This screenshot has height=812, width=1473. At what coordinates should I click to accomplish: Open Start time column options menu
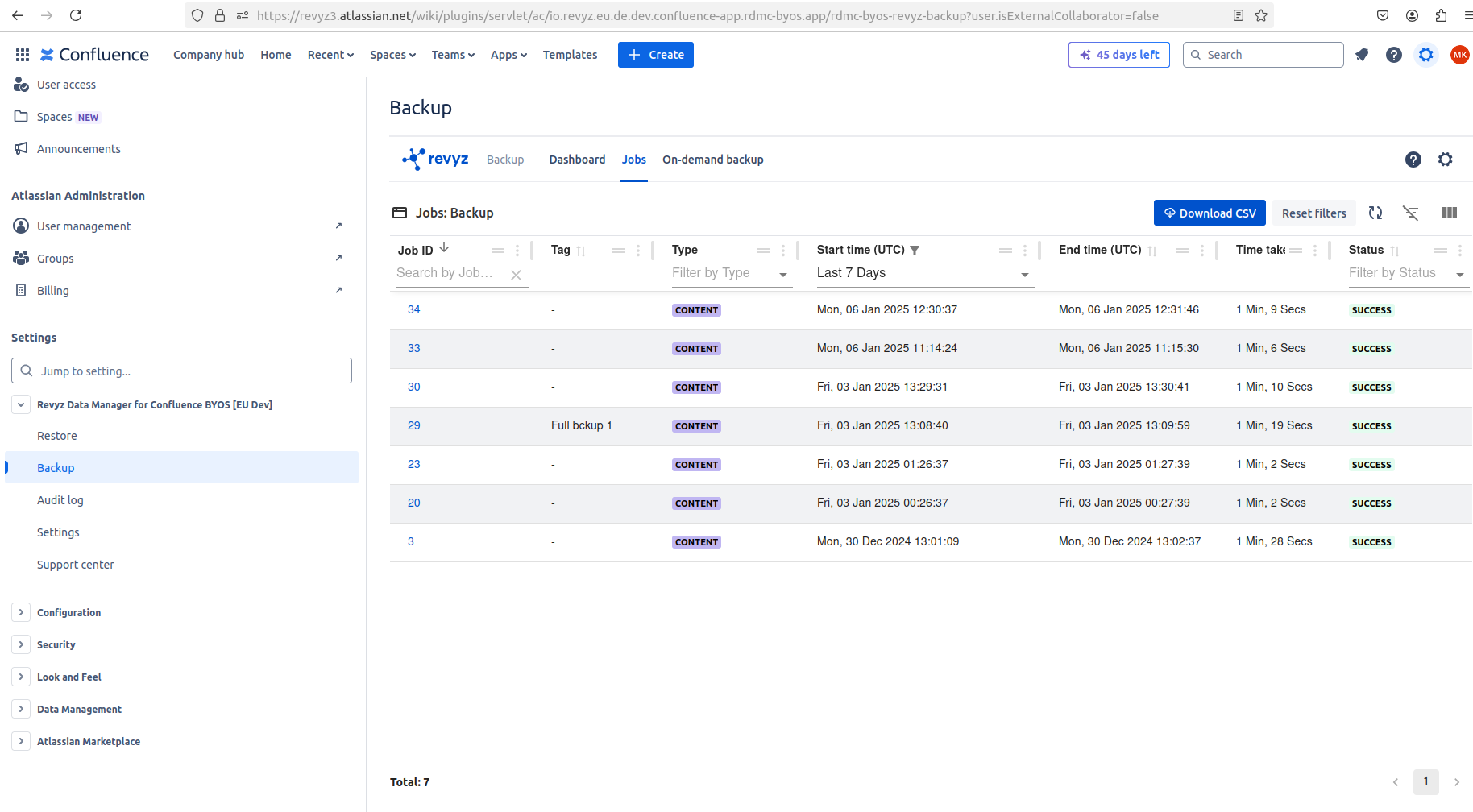point(1025,251)
